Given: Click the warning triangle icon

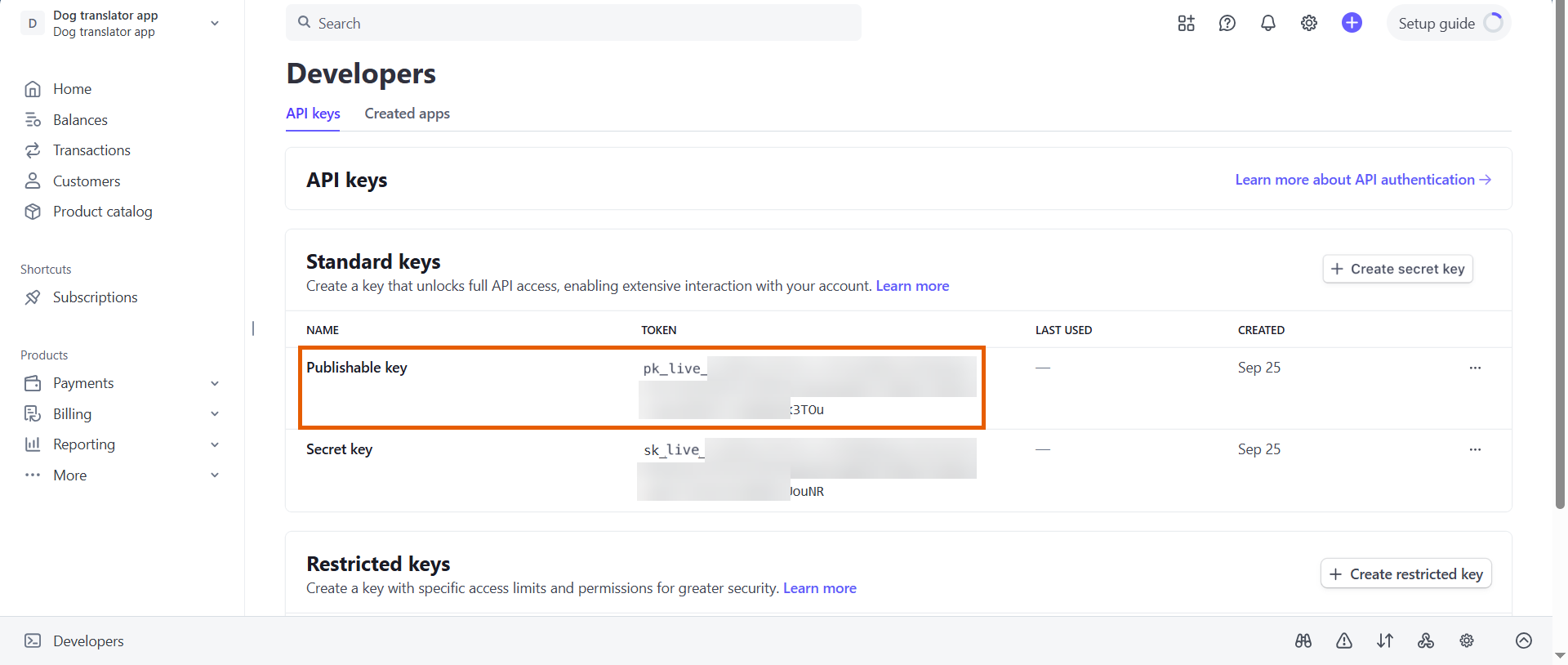Looking at the screenshot, I should point(1344,640).
